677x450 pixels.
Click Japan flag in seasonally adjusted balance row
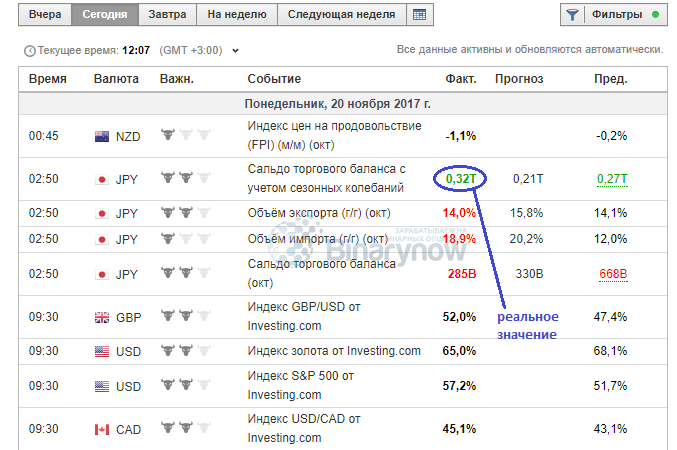(102, 179)
